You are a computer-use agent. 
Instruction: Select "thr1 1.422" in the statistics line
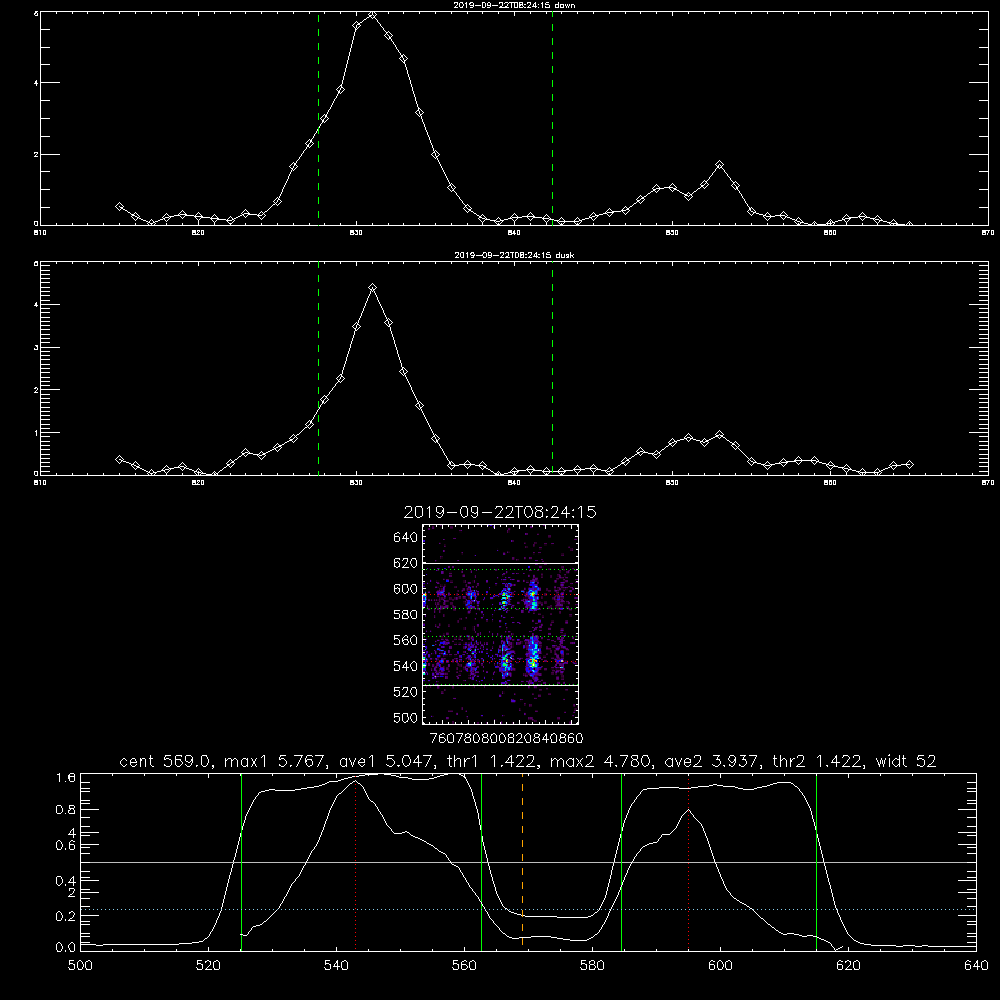[494, 761]
